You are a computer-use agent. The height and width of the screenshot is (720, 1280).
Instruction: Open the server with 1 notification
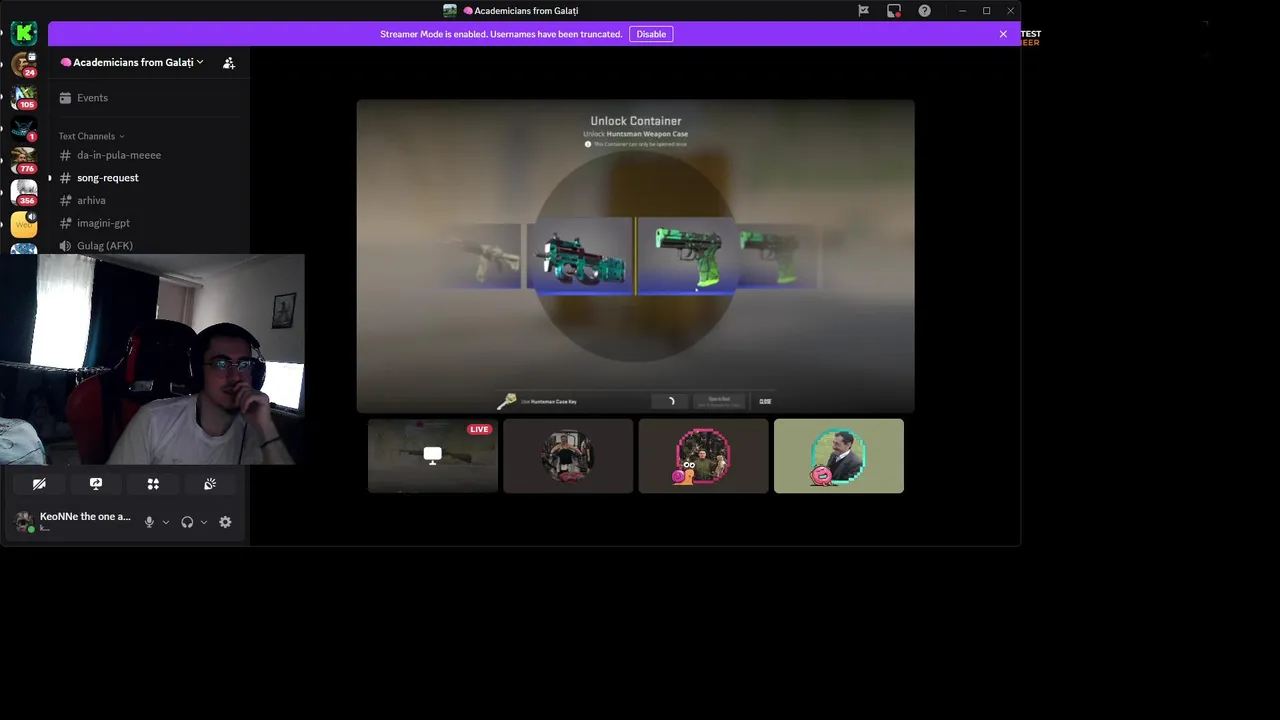(24, 129)
